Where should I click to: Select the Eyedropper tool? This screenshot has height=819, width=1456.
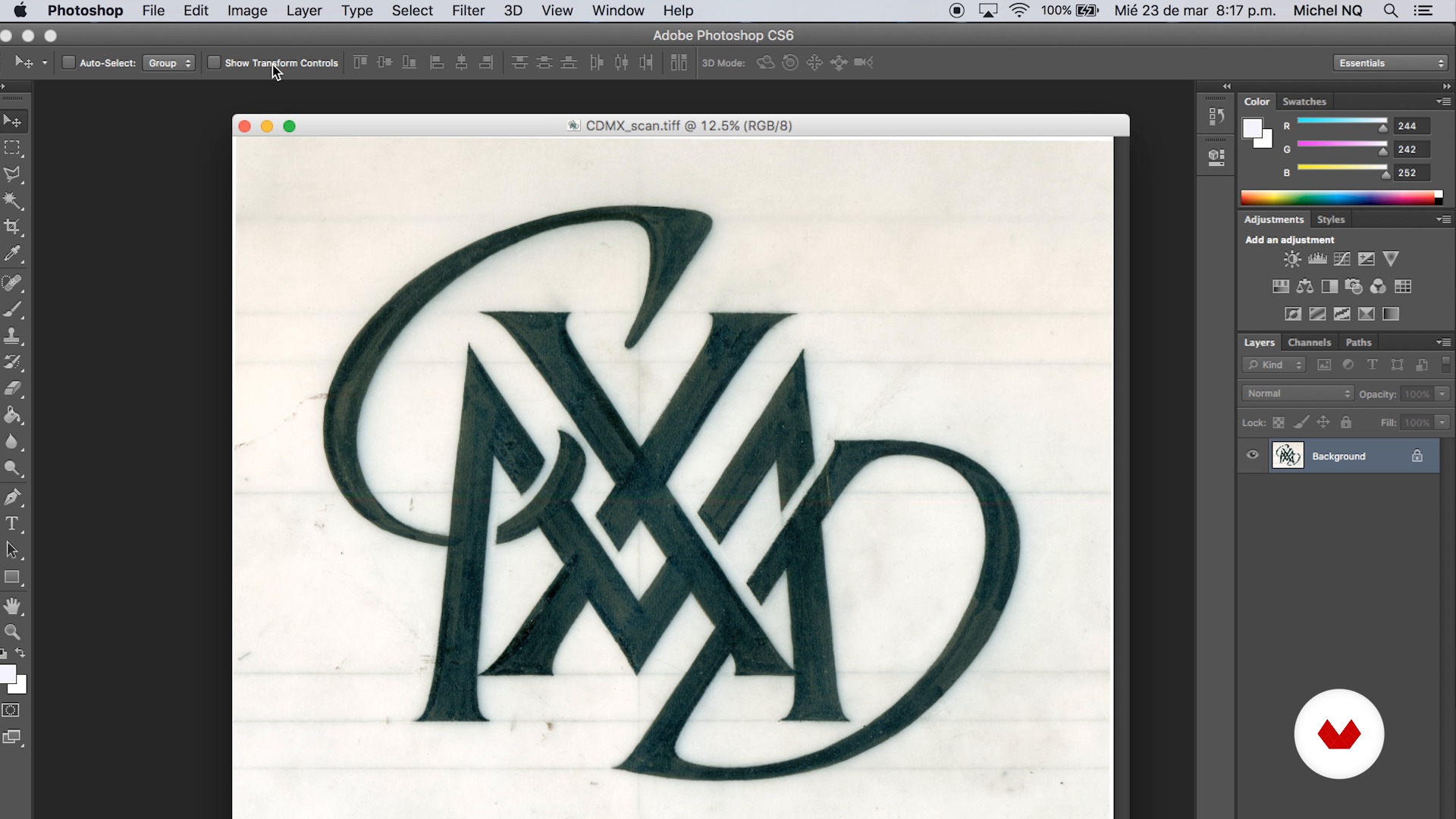pos(12,254)
